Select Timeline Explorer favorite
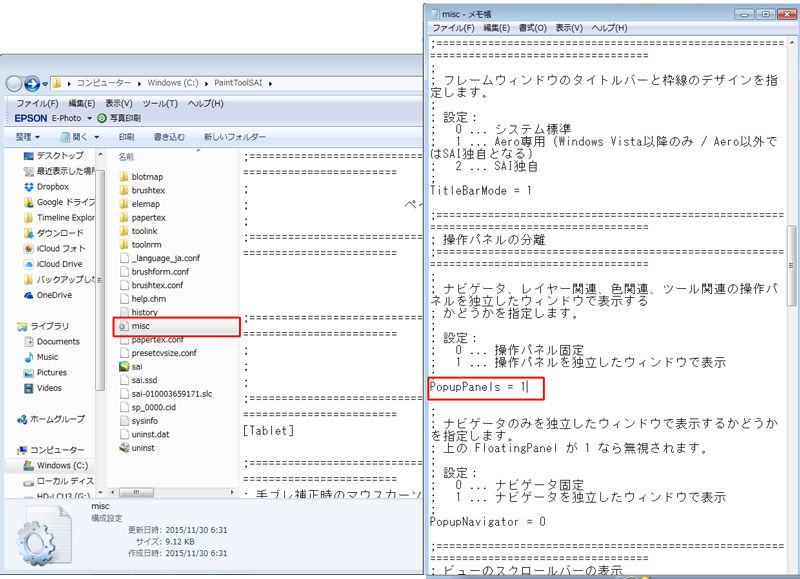 click(59, 218)
